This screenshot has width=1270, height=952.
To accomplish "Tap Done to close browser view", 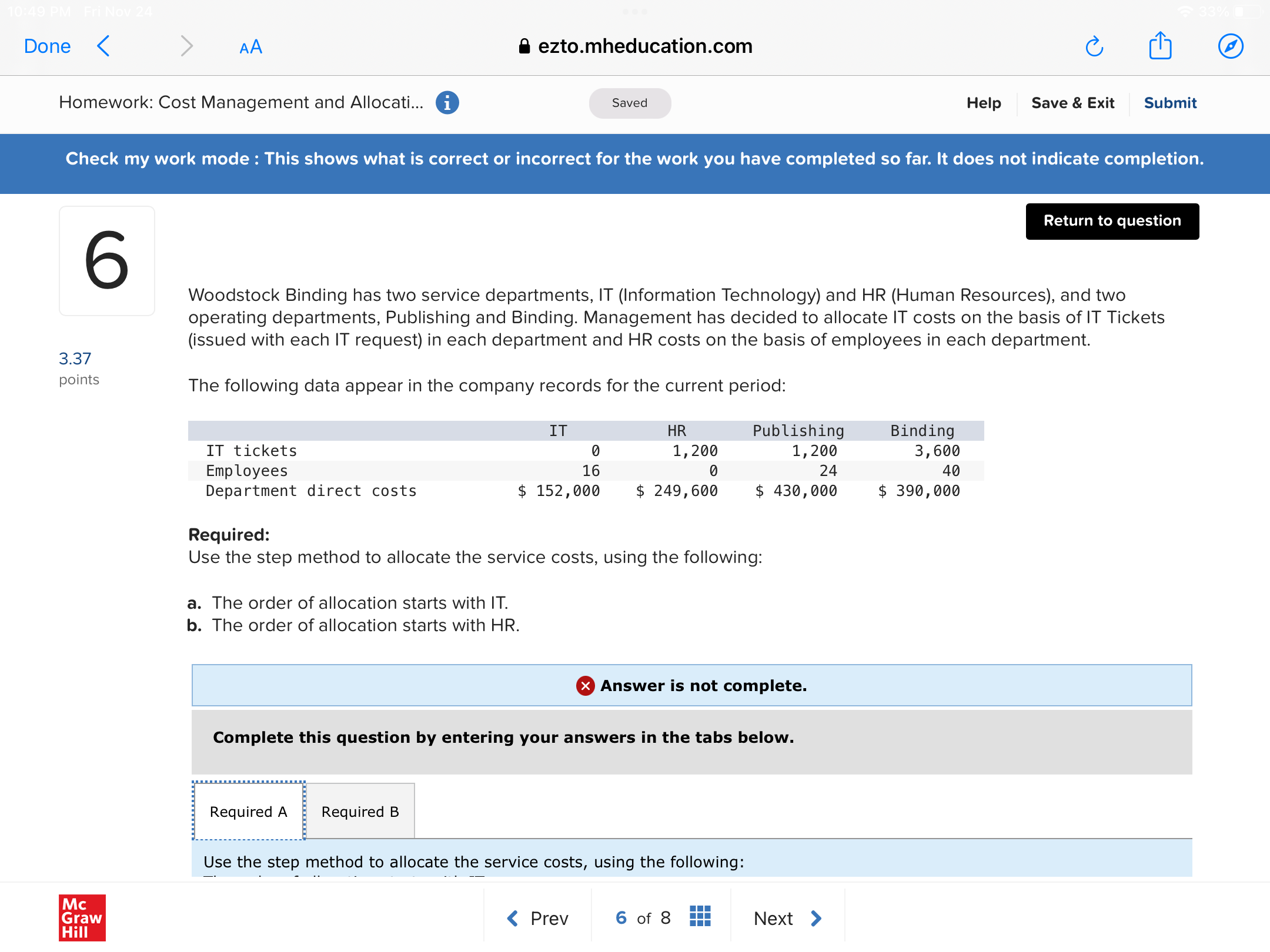I will pyautogui.click(x=47, y=46).
